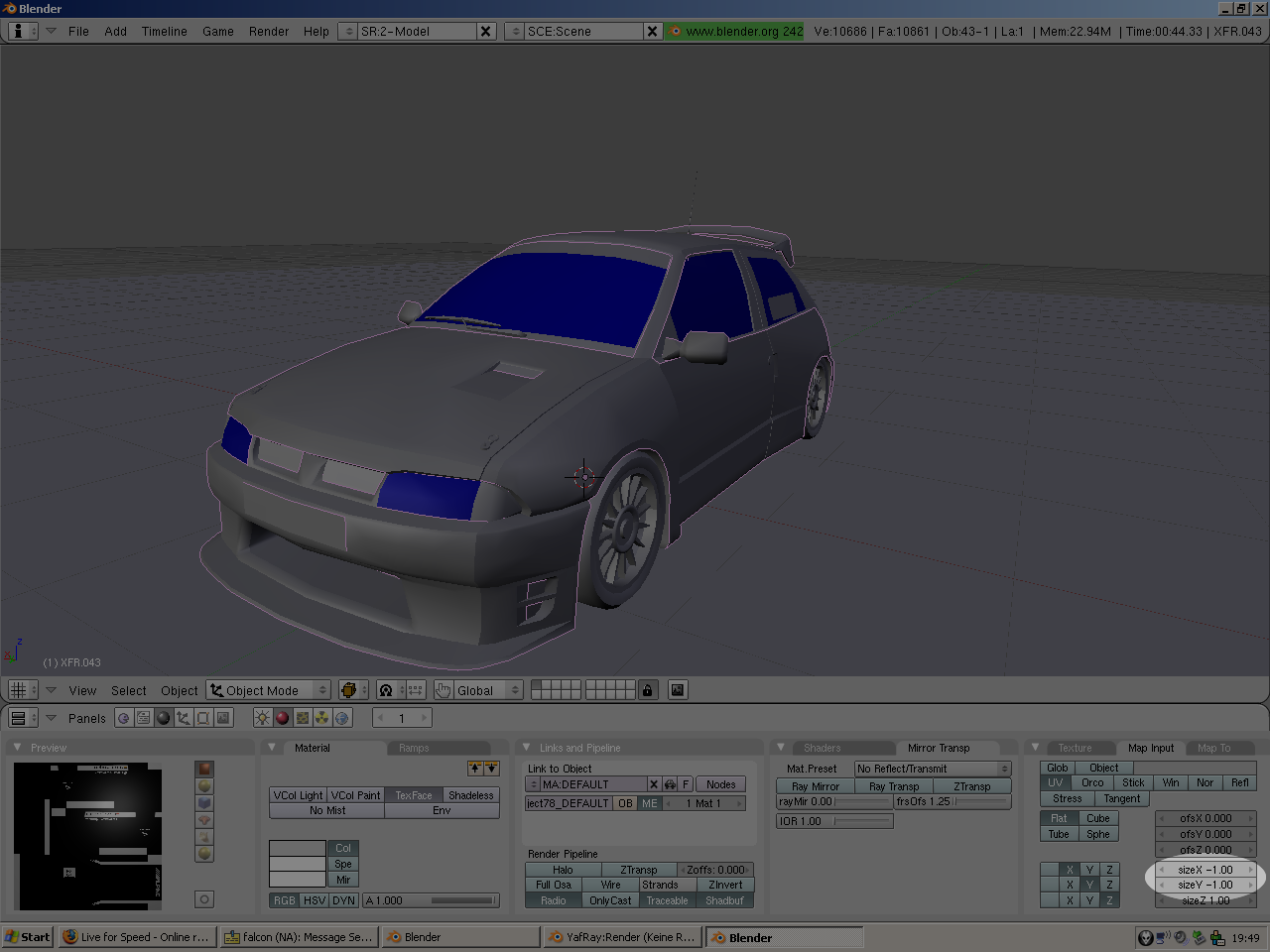Open the 3D view window type selector

[22, 690]
